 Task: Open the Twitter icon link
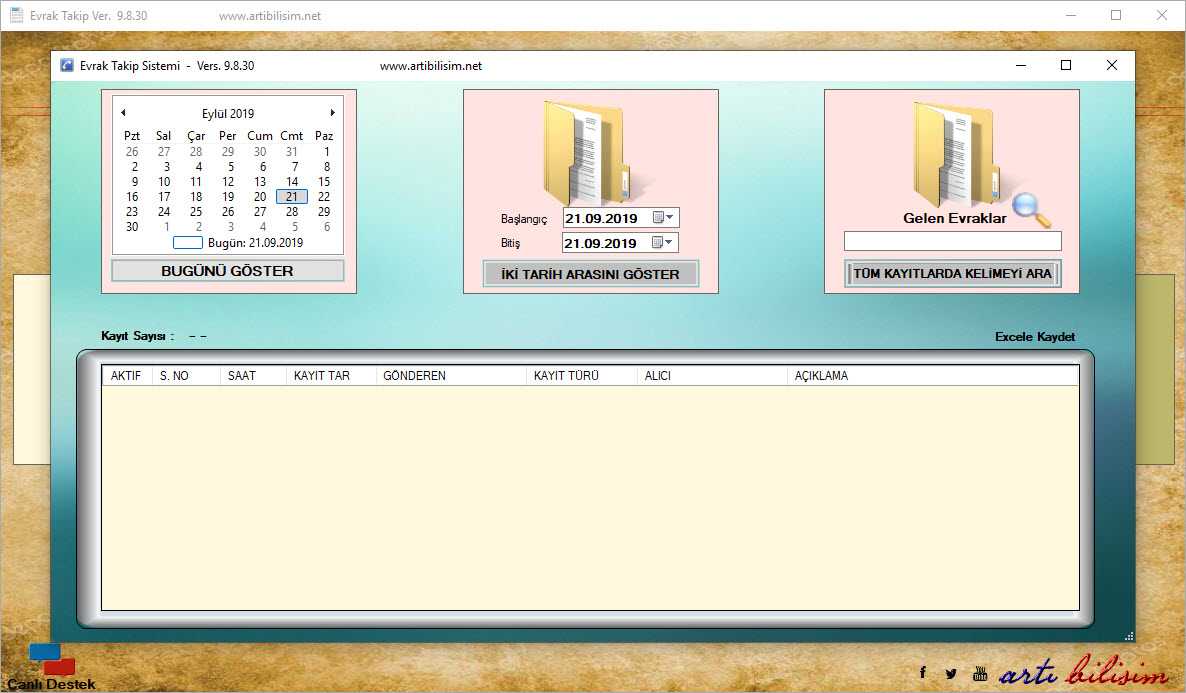(950, 673)
